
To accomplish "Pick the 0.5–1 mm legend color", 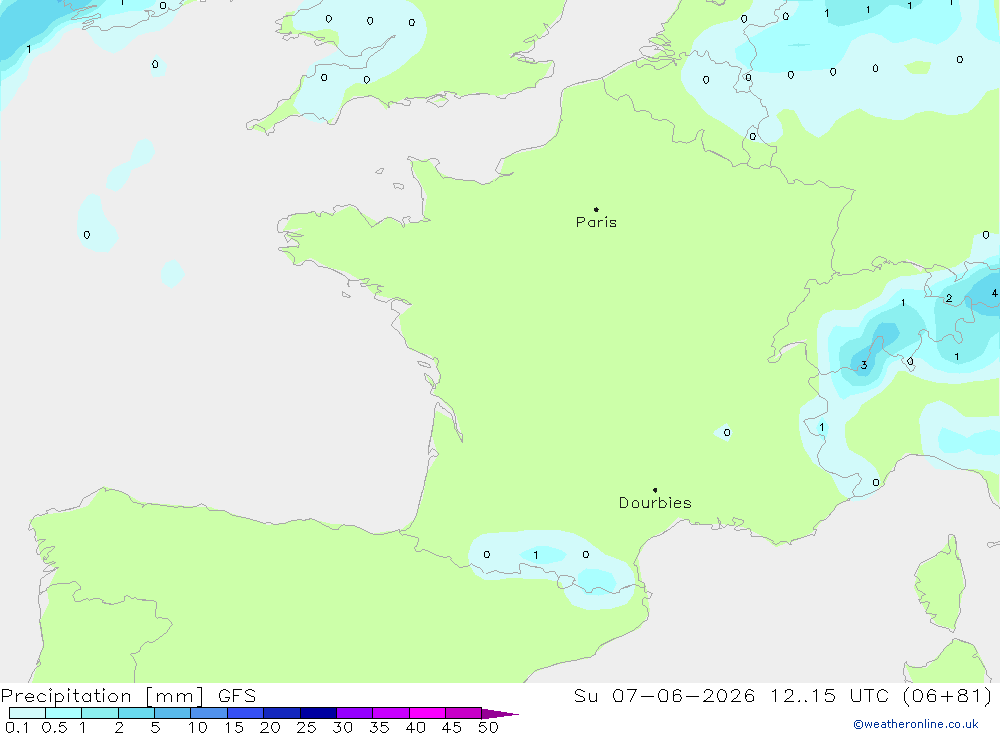I will 64,713.
